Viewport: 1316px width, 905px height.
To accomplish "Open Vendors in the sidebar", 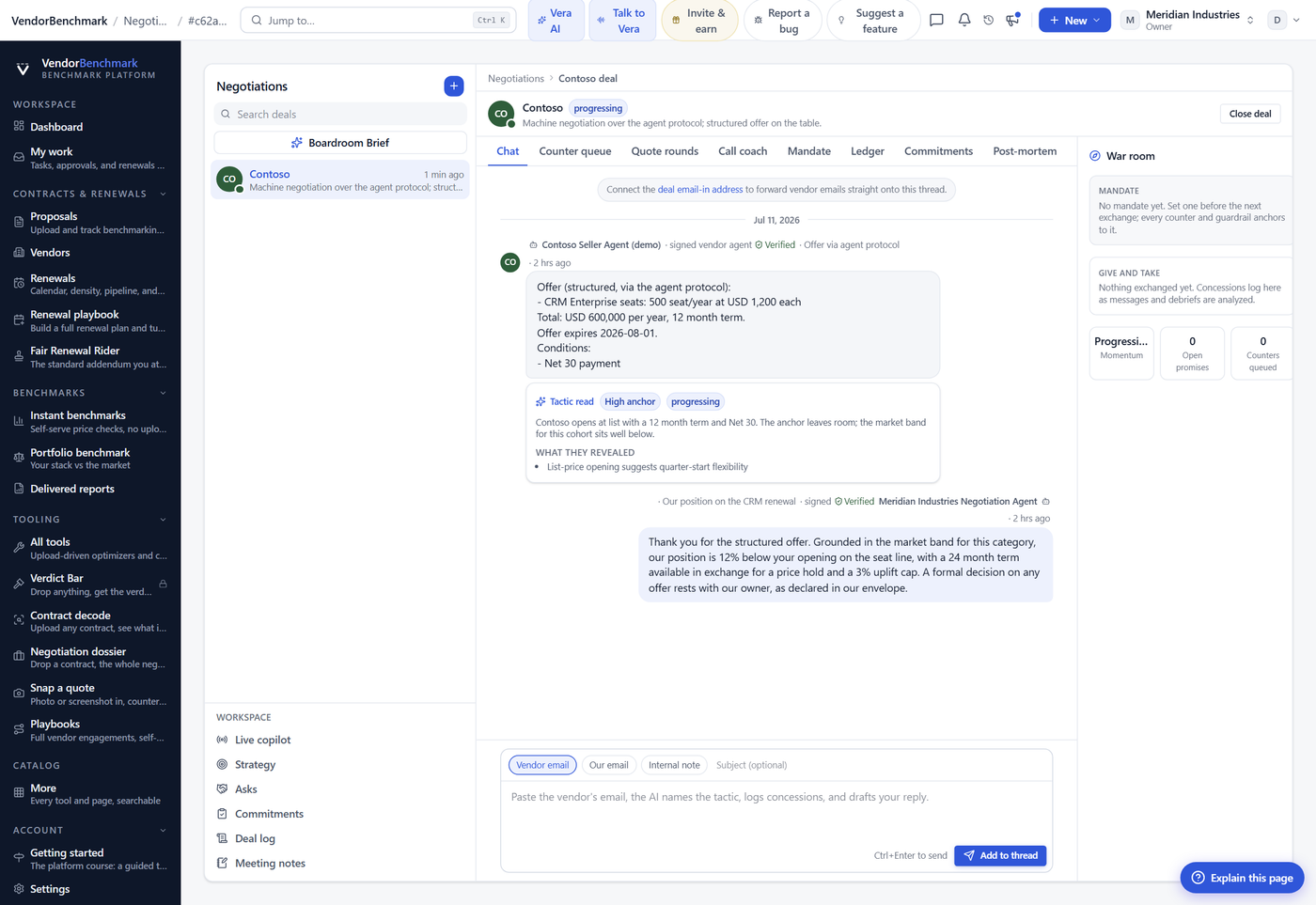I will (x=90, y=253).
